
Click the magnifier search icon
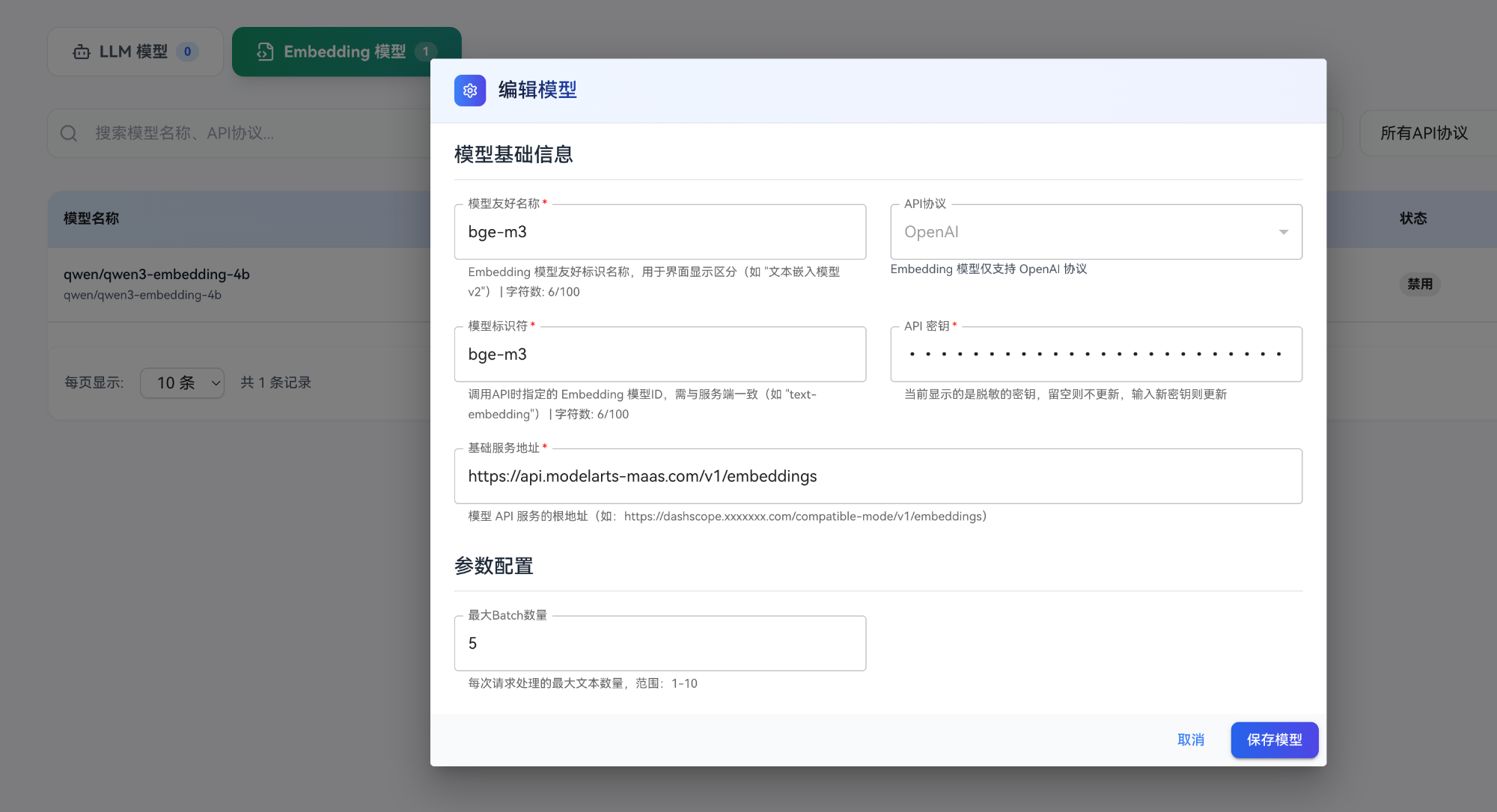pyautogui.click(x=69, y=133)
